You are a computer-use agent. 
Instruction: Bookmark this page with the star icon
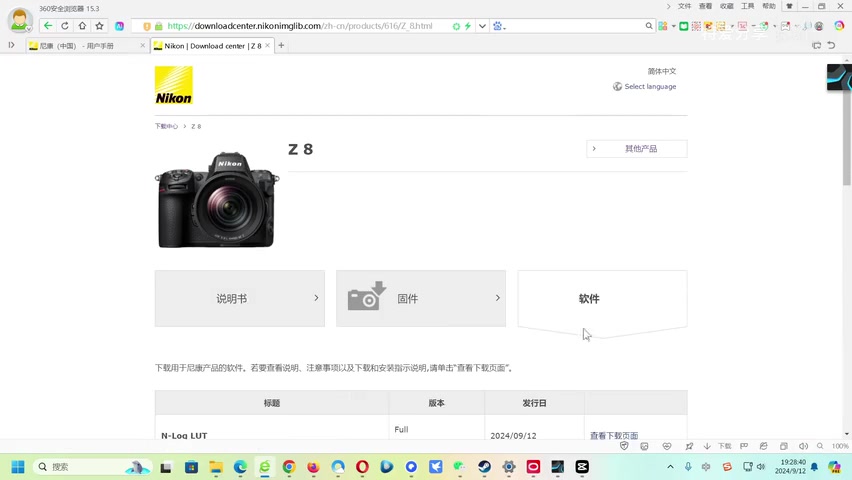99,26
